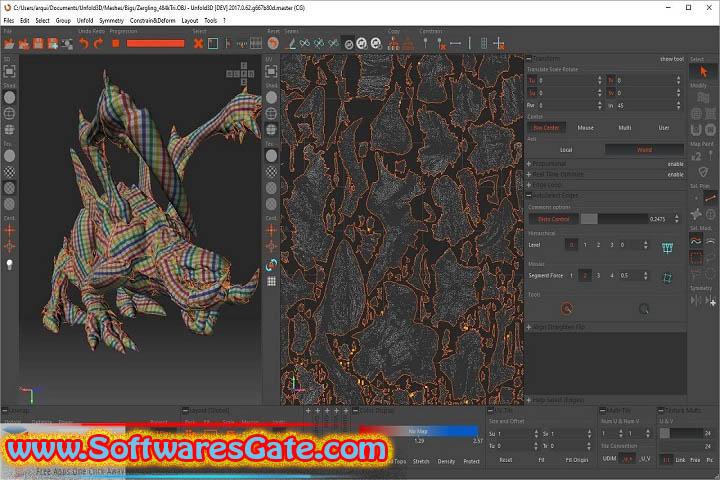Click the wavy line selection mode icon
Image resolution: width=720 pixels, height=480 pixels.
tap(696, 241)
